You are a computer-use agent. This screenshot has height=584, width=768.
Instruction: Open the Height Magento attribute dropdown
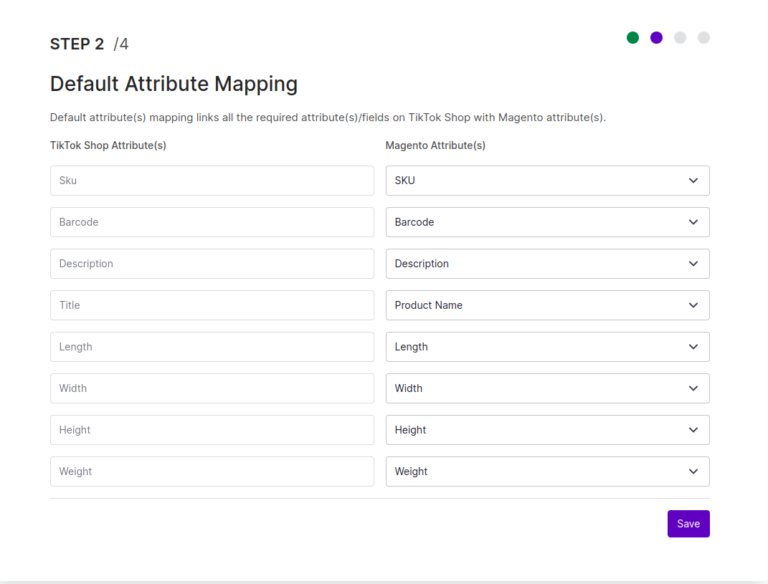[548, 430]
